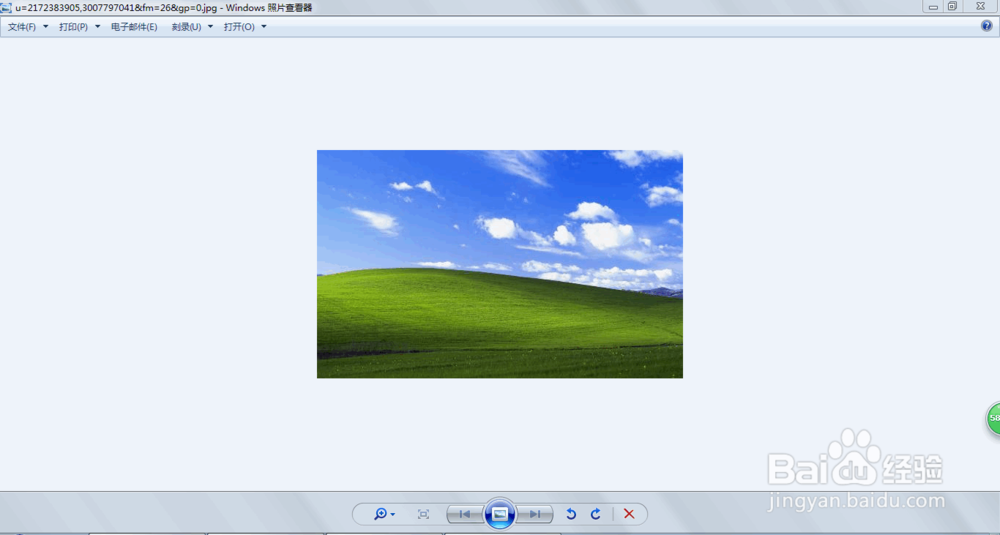
Task: Open the zoom magnifier control
Action: click(x=381, y=514)
